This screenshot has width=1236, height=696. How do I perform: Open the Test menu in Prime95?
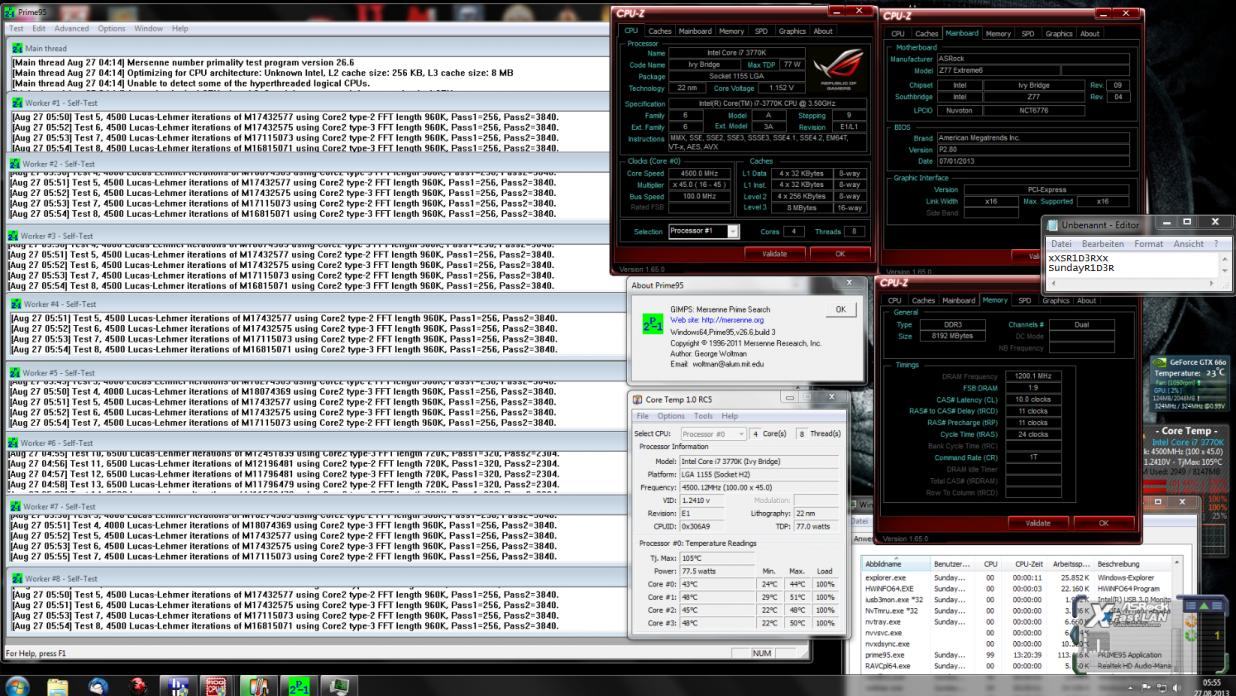pos(16,28)
